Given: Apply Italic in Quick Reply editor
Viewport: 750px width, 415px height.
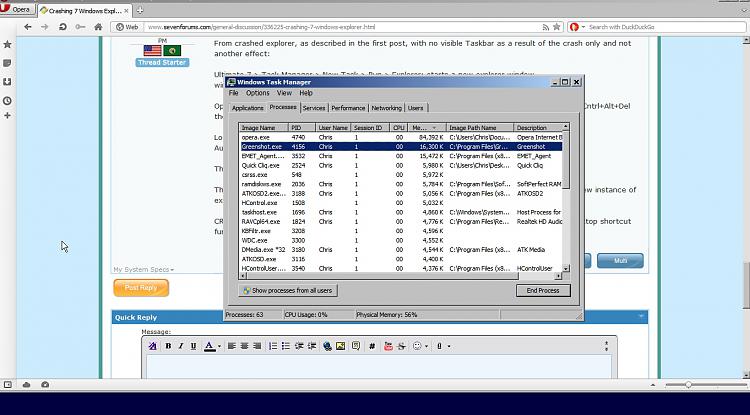Looking at the screenshot, I should (181, 346).
